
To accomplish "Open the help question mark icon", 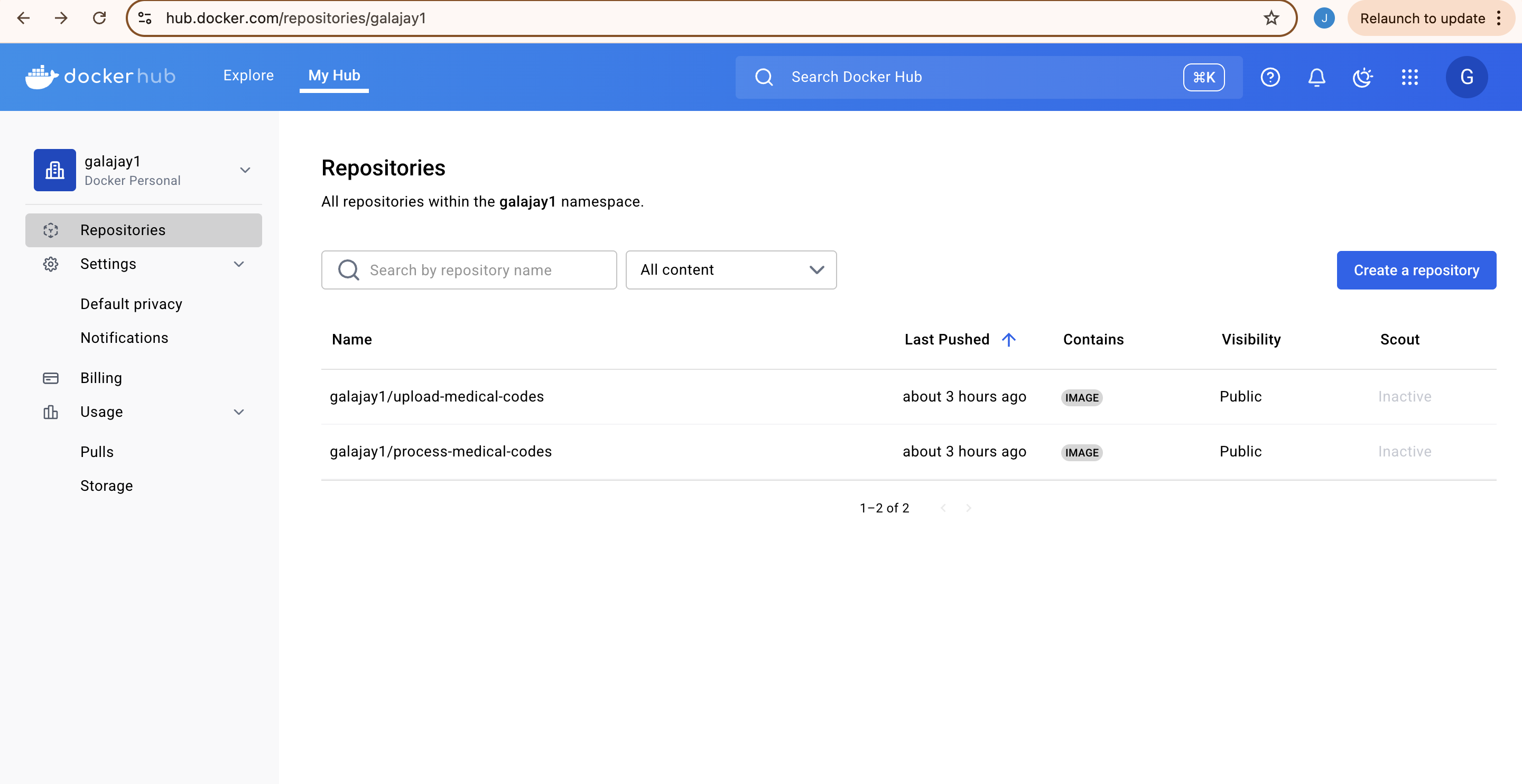I will [x=1270, y=77].
